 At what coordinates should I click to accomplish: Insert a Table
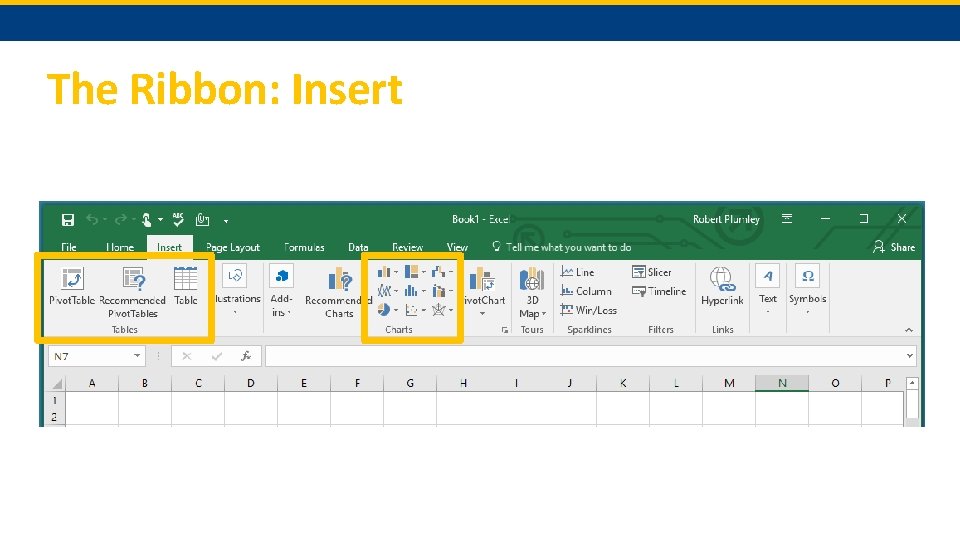click(x=186, y=286)
